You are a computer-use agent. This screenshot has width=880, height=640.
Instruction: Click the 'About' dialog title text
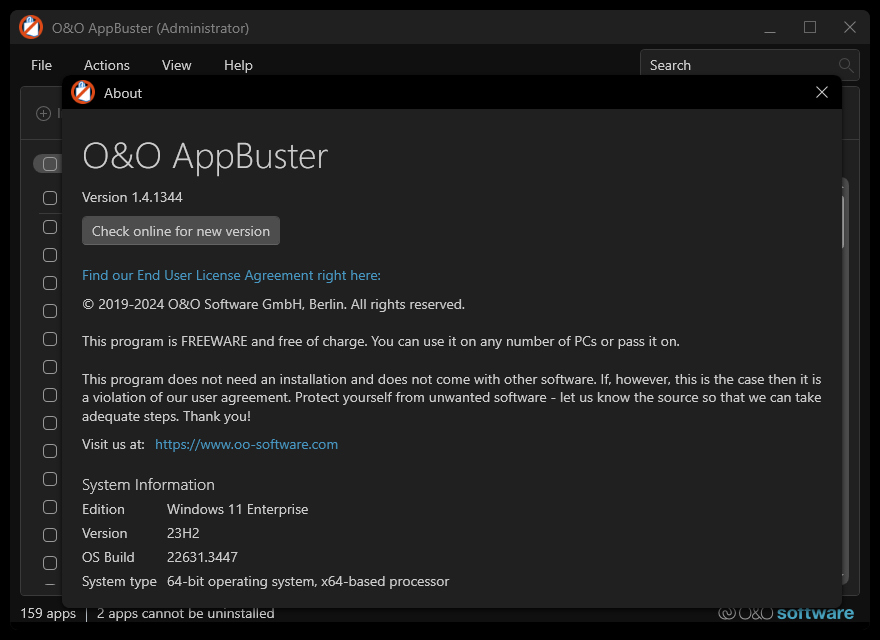pyautogui.click(x=123, y=93)
